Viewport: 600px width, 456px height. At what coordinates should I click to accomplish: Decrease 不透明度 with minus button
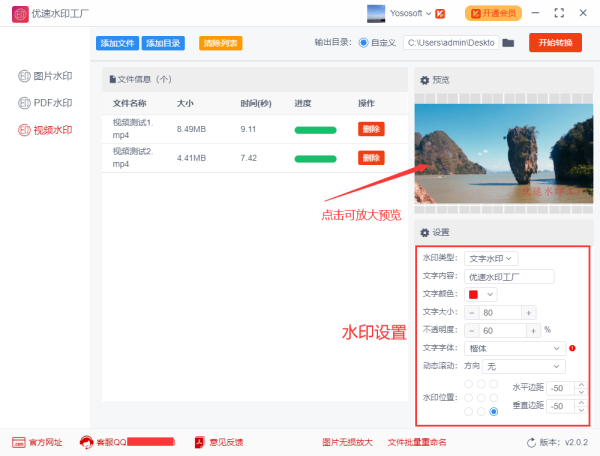pyautogui.click(x=471, y=331)
